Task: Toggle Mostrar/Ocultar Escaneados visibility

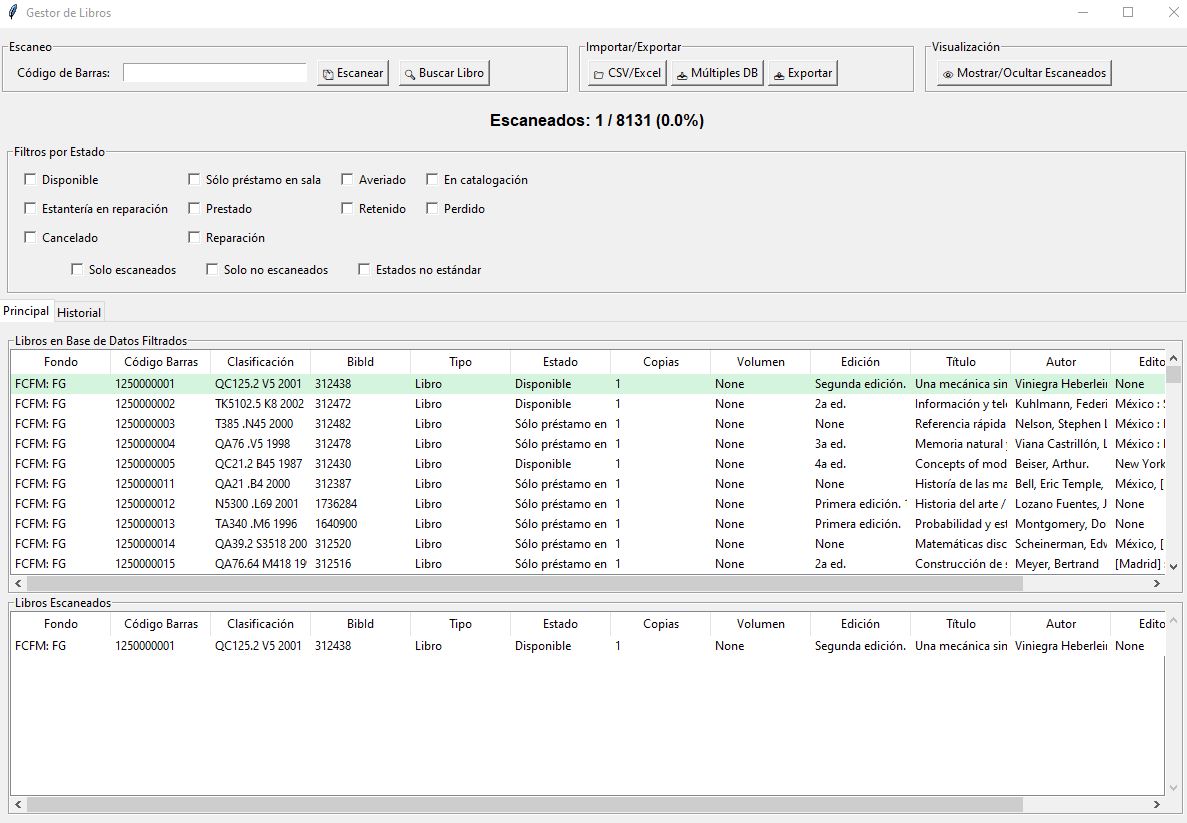Action: click(x=1024, y=73)
